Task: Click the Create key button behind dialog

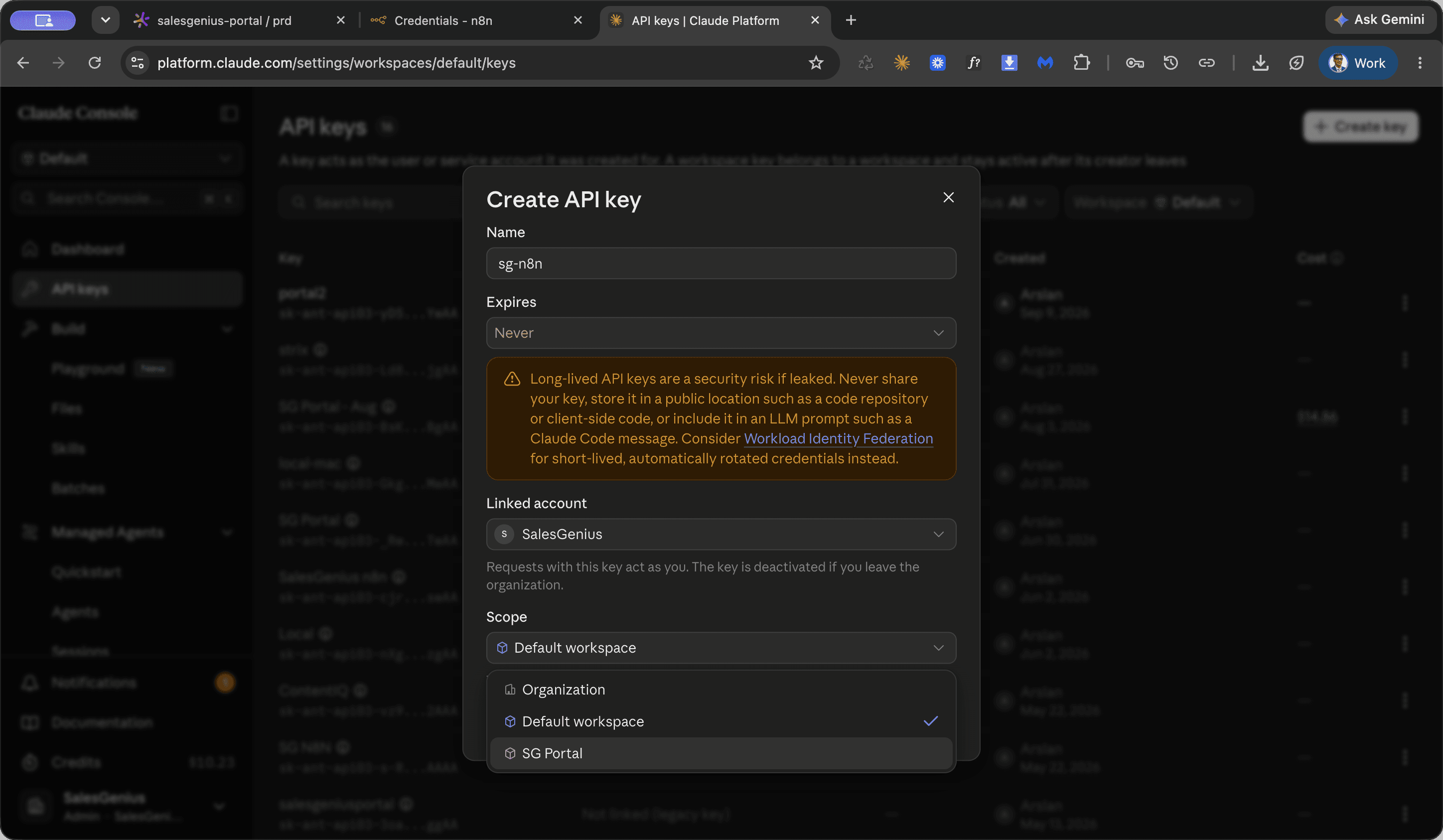Action: click(1361, 127)
